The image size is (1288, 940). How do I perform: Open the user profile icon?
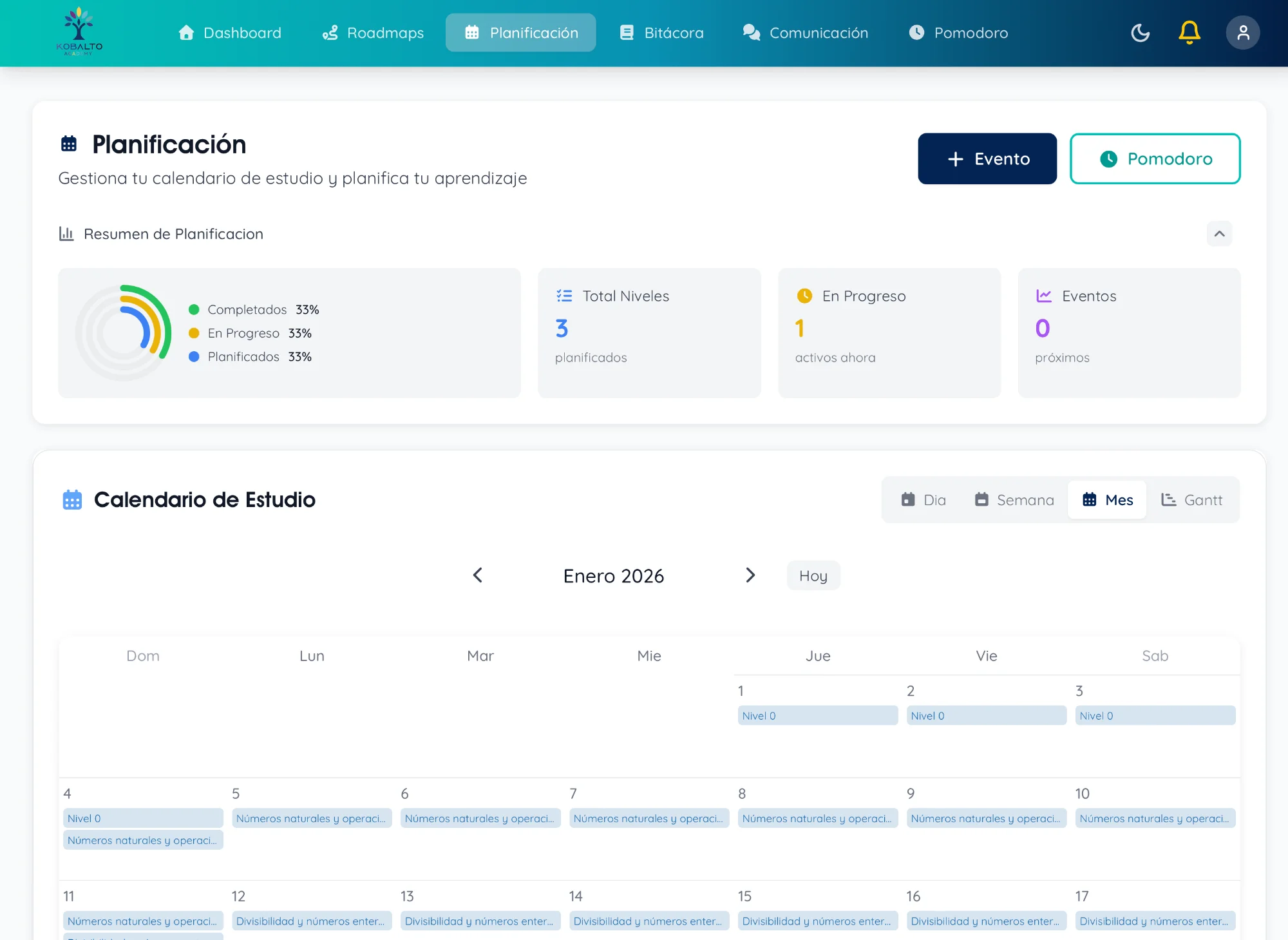point(1242,33)
